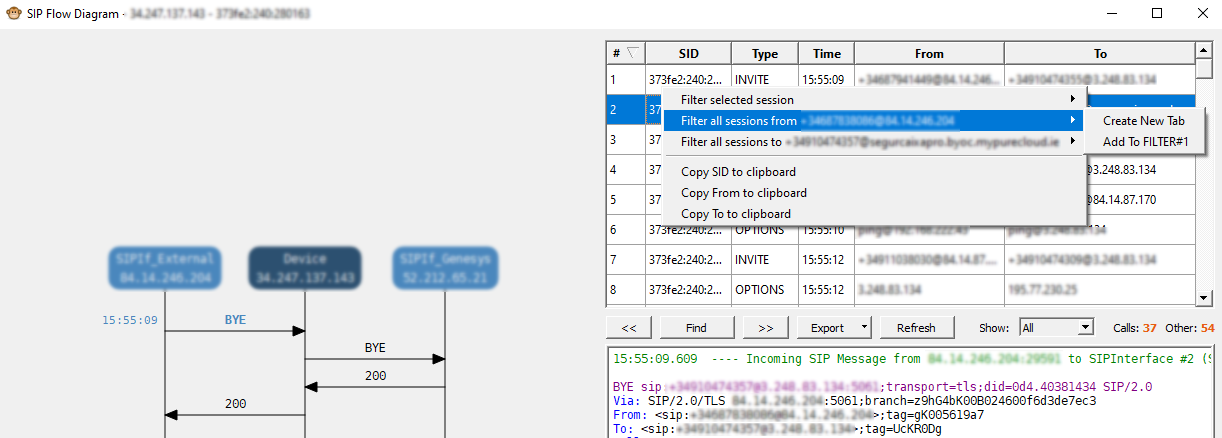This screenshot has width=1222, height=438.
Task: Select Add To FILTER#1 option
Action: point(1145,142)
